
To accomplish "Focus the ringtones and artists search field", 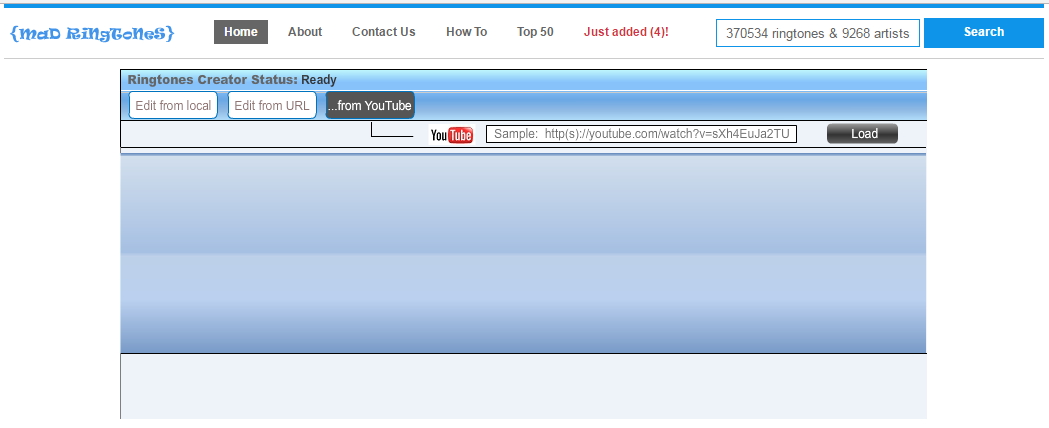I will point(817,33).
